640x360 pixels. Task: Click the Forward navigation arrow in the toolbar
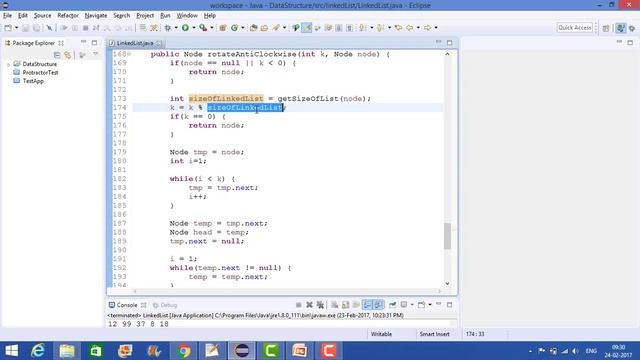[x=427, y=28]
